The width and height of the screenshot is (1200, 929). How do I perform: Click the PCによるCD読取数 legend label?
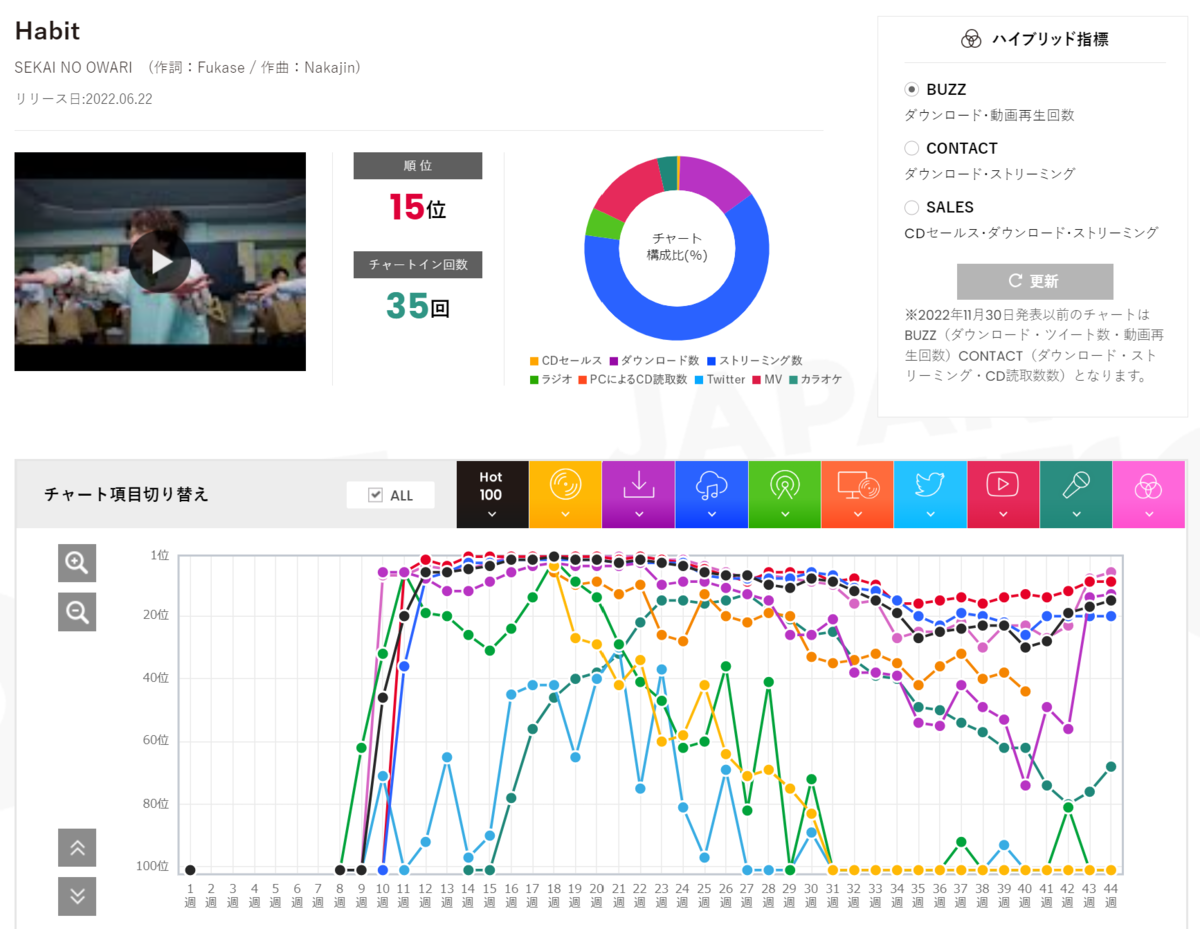coord(638,380)
